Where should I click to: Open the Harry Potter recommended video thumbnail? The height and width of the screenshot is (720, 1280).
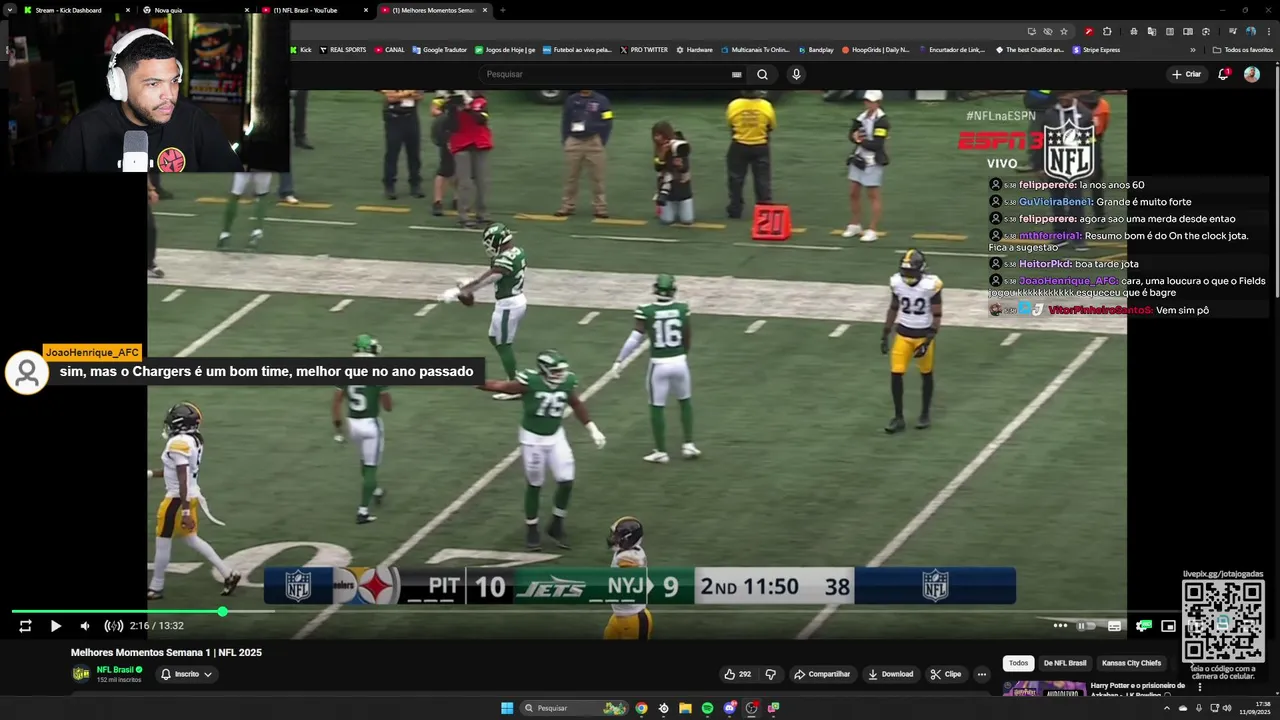1044,689
